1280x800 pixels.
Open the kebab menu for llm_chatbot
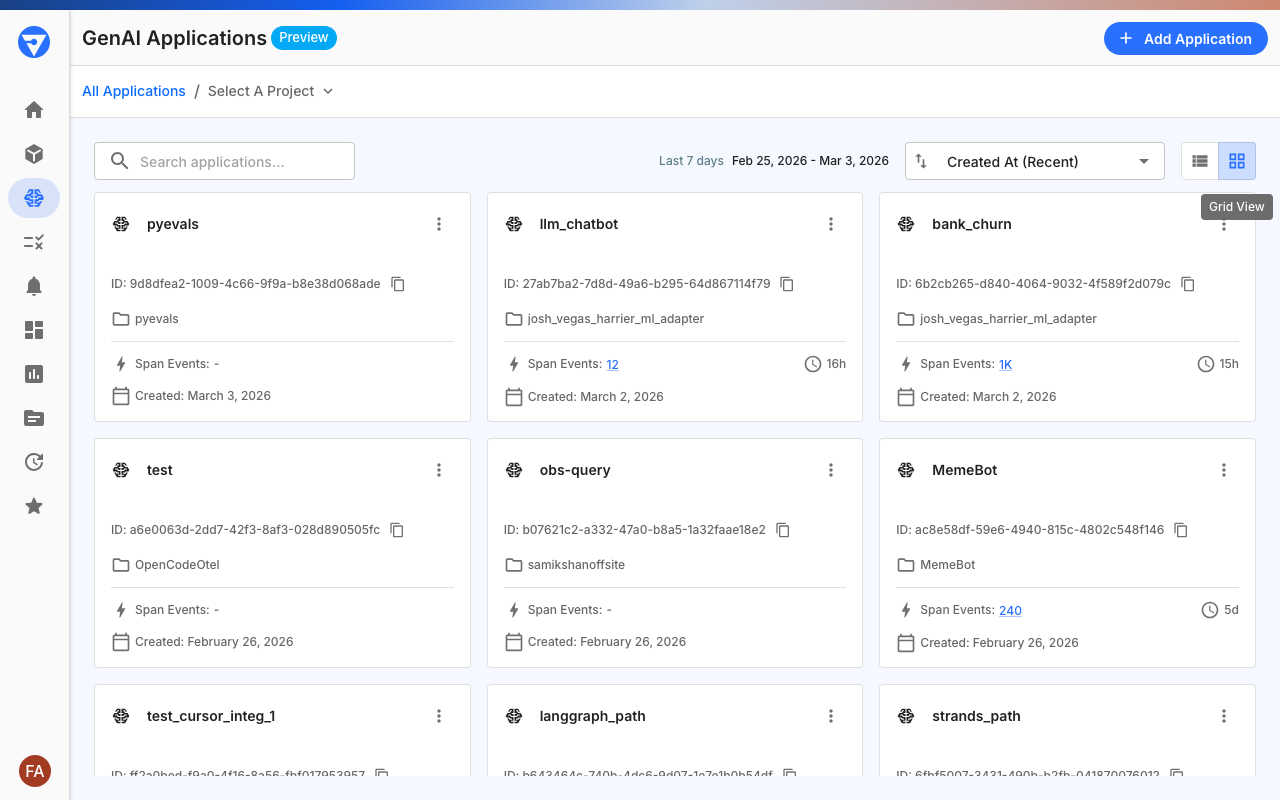[831, 224]
